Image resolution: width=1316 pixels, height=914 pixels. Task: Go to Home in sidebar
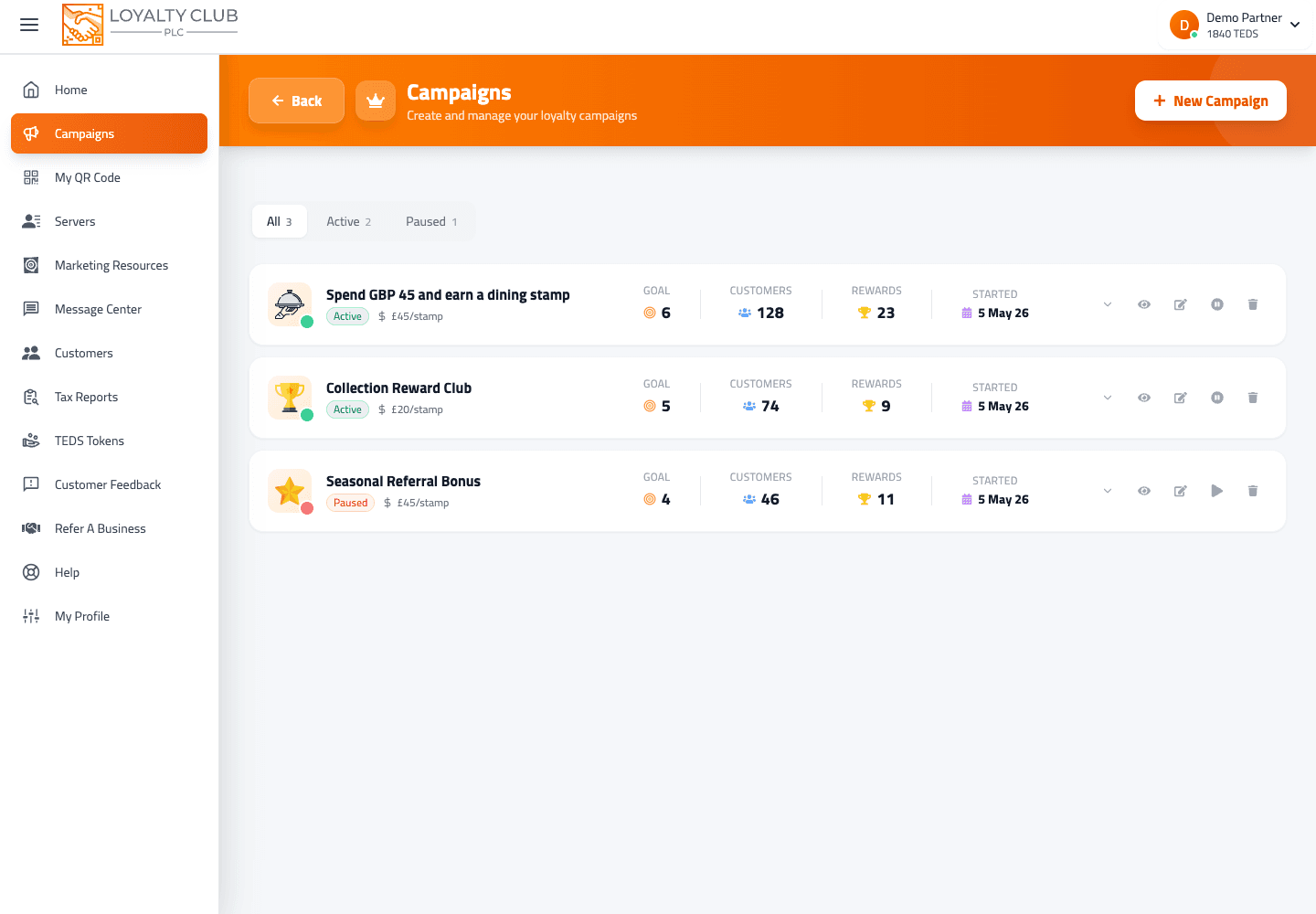click(109, 90)
